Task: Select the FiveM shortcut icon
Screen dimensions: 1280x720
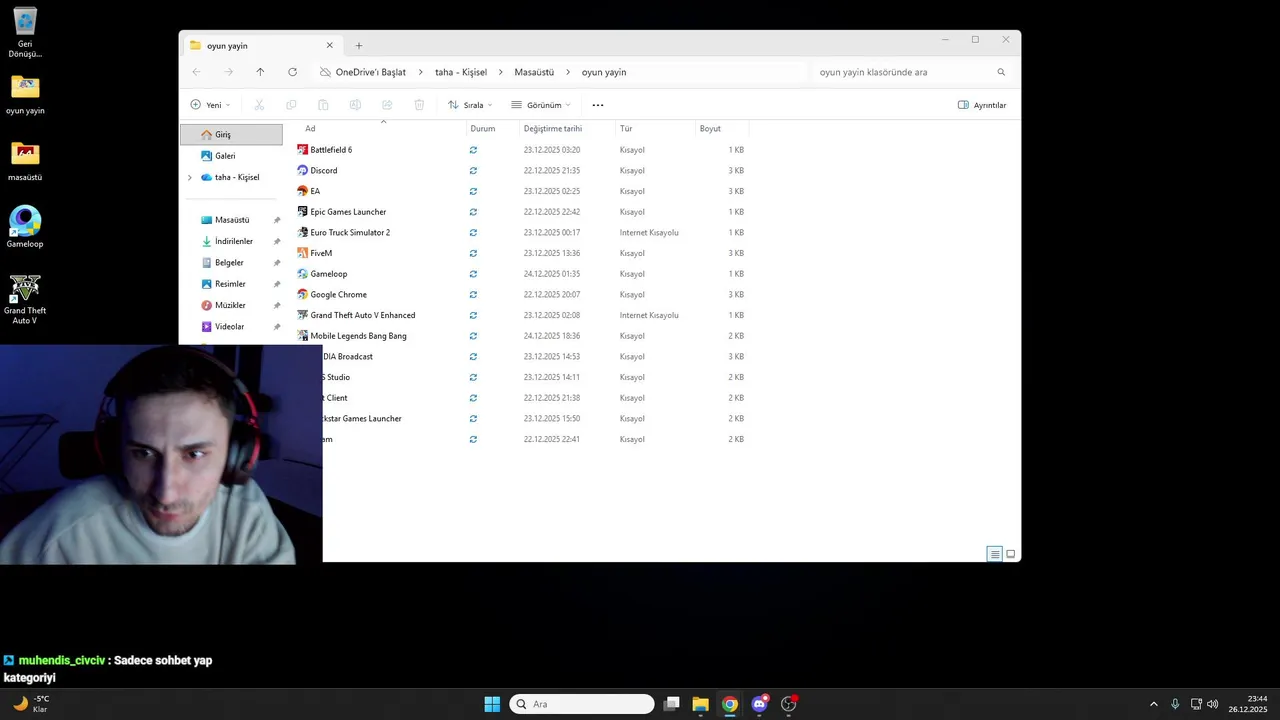Action: (x=302, y=253)
